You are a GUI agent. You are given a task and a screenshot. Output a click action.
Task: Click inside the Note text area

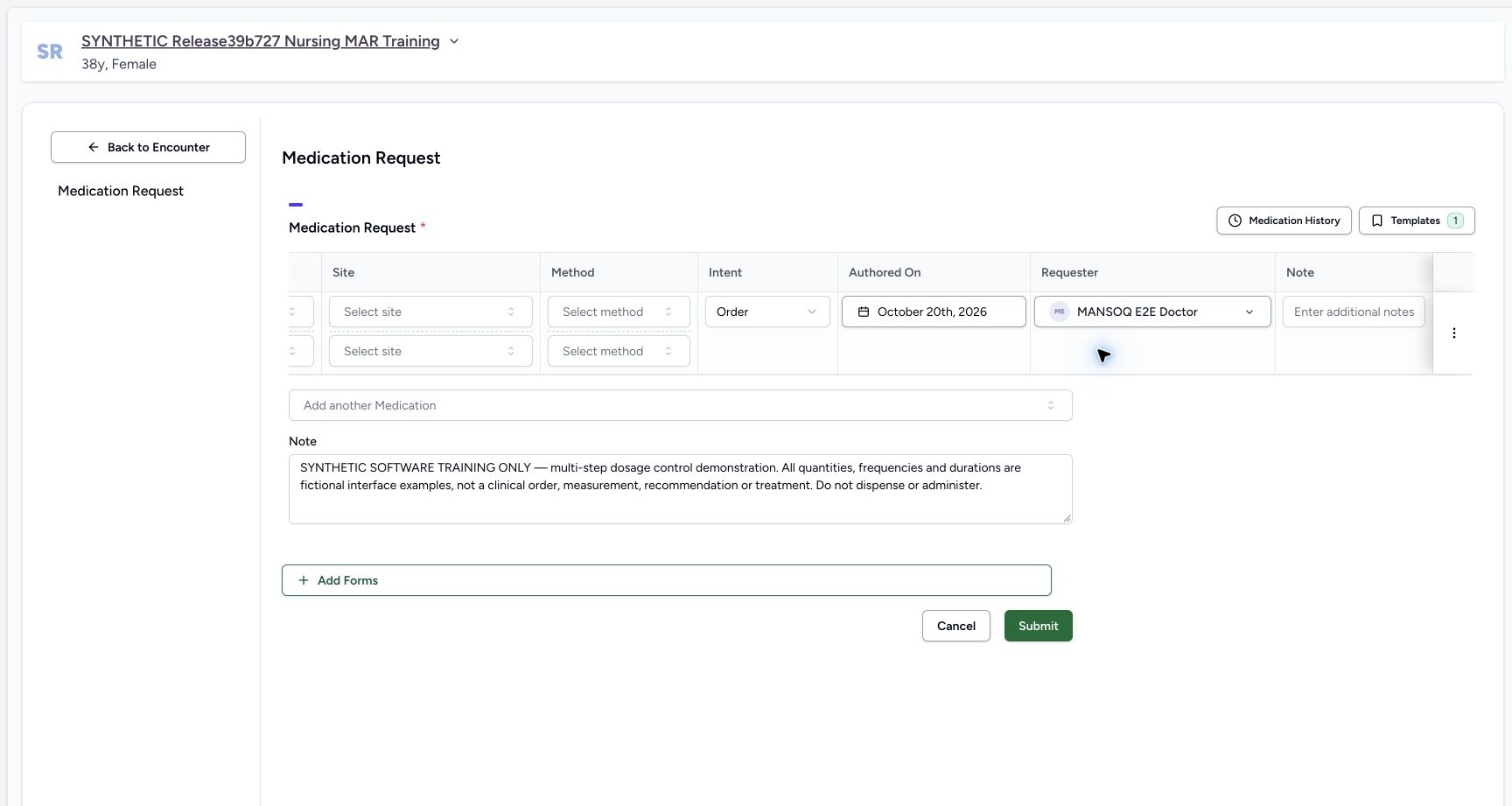tap(680, 489)
